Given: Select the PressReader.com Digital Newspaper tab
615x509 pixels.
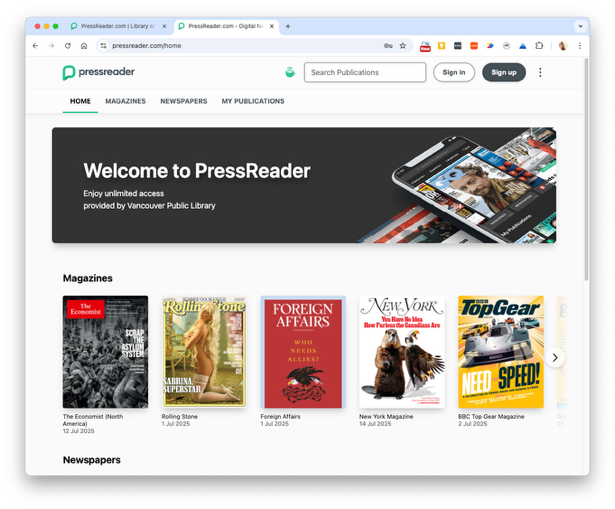Looking at the screenshot, I should (x=226, y=26).
